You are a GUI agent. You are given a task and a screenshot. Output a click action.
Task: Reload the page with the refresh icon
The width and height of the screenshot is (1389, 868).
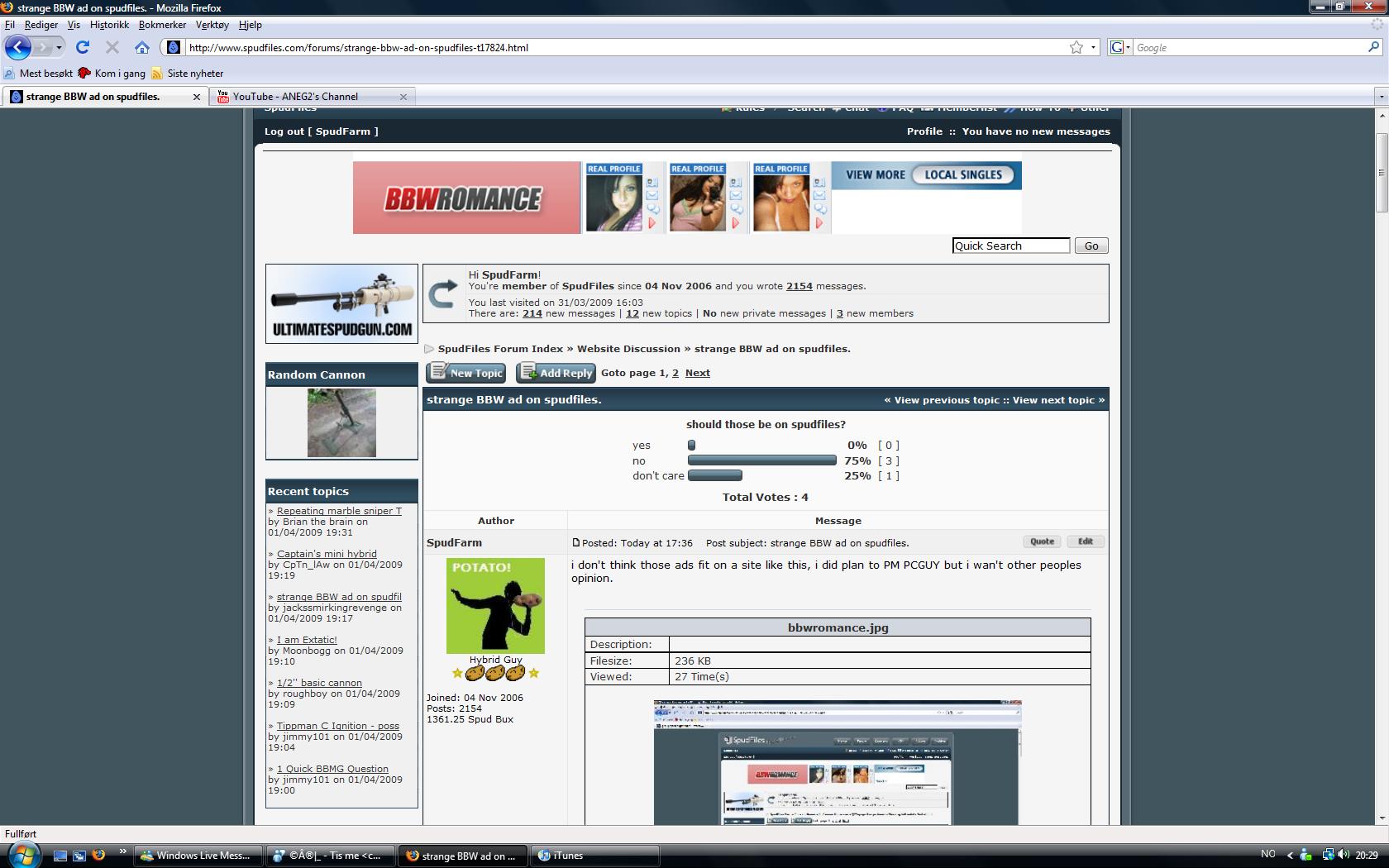tap(83, 47)
